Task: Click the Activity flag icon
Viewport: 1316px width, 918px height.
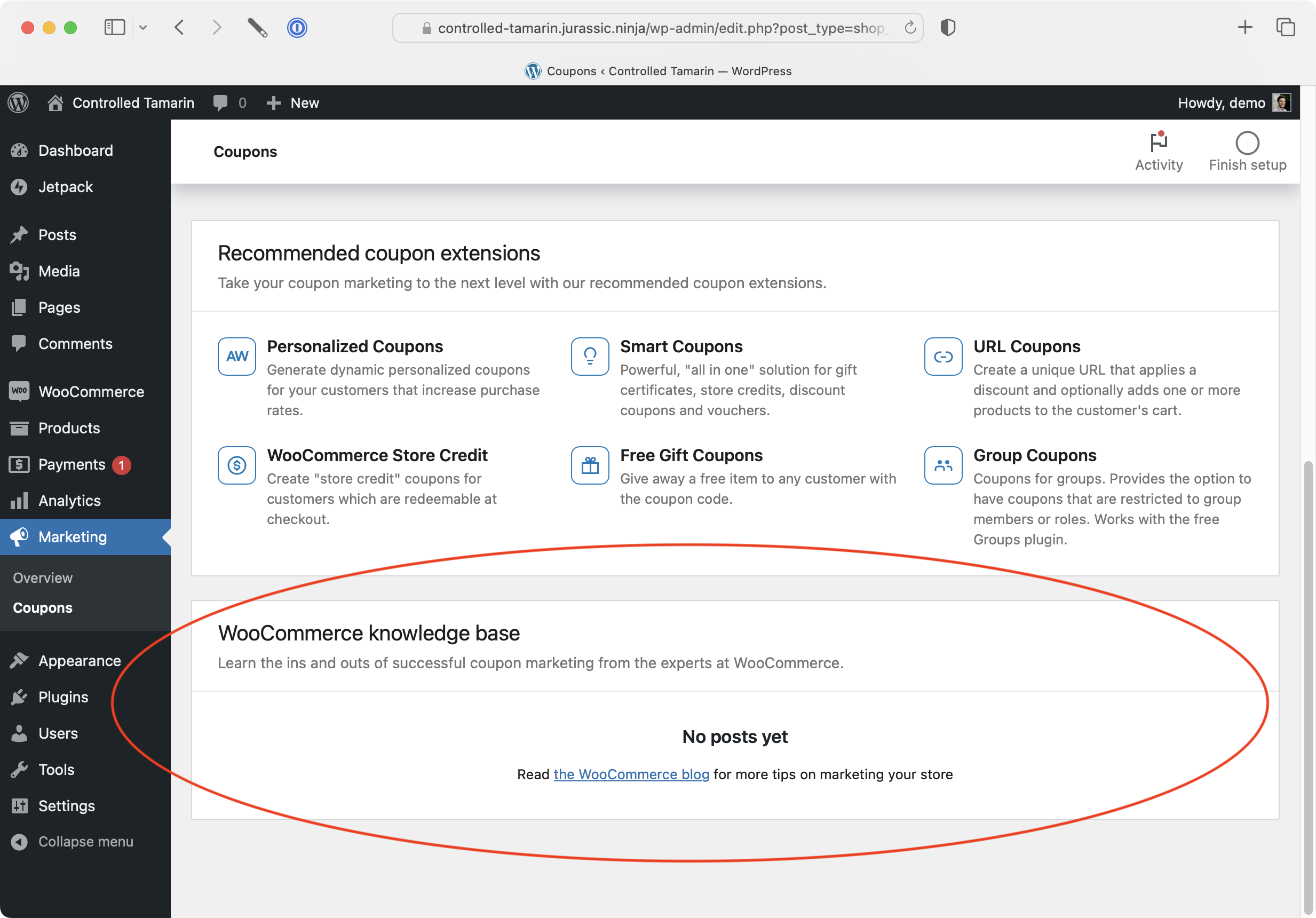Action: point(1159,143)
